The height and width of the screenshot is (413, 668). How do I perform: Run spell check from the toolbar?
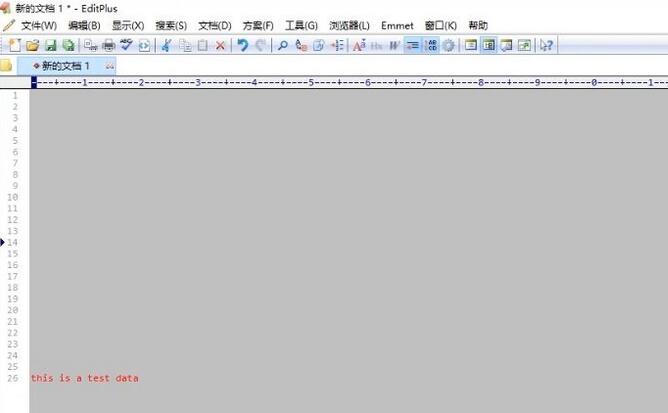coord(126,45)
